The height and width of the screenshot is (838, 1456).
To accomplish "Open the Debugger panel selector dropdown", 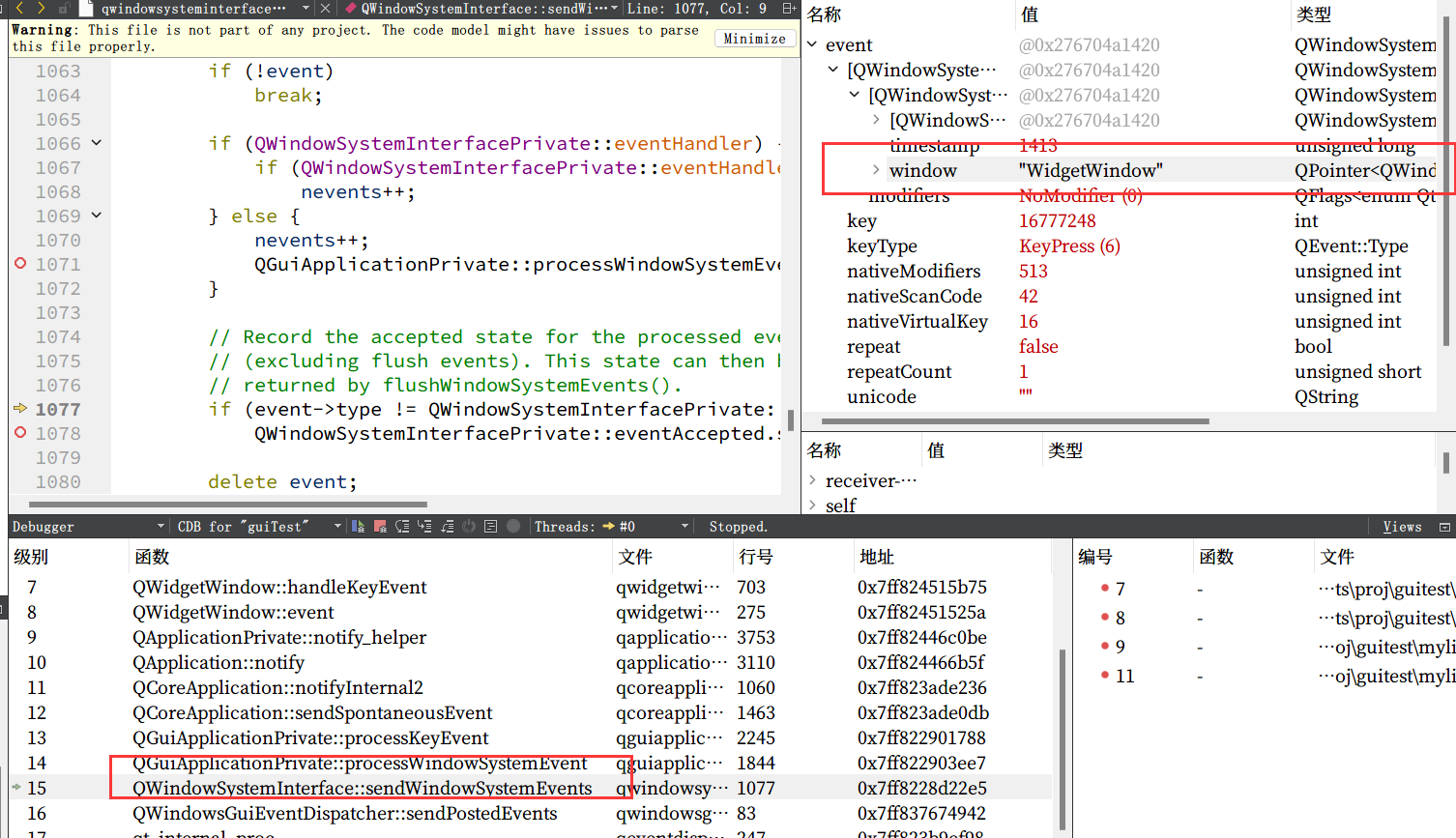I will pos(160,526).
